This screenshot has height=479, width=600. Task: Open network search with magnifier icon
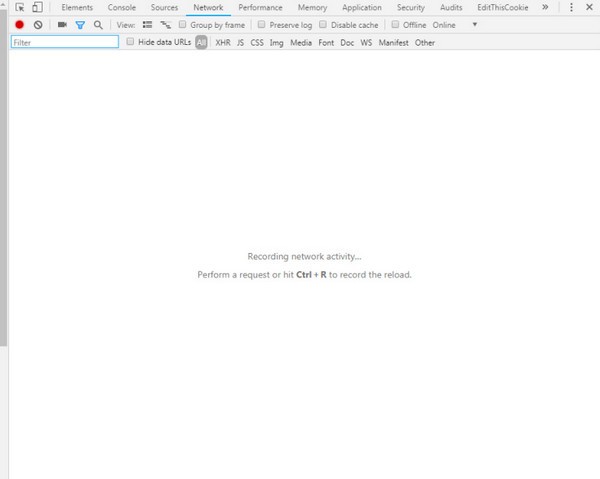(98, 24)
